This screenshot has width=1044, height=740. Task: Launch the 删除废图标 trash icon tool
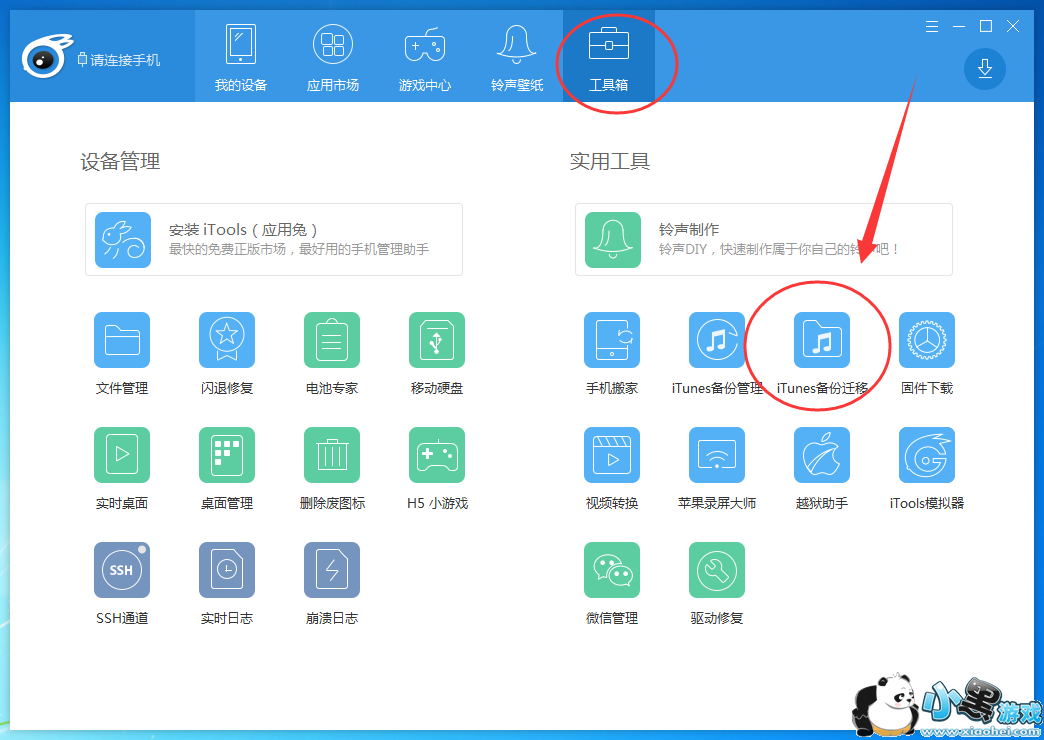click(x=332, y=455)
